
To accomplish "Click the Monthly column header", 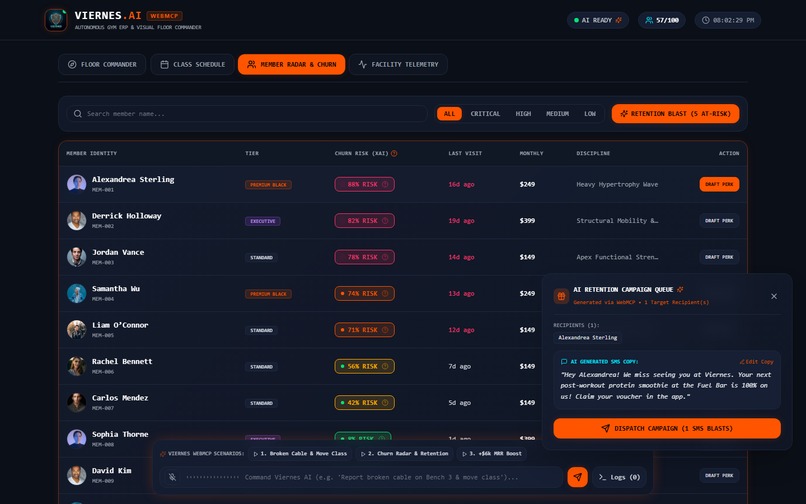I will click(x=531, y=153).
